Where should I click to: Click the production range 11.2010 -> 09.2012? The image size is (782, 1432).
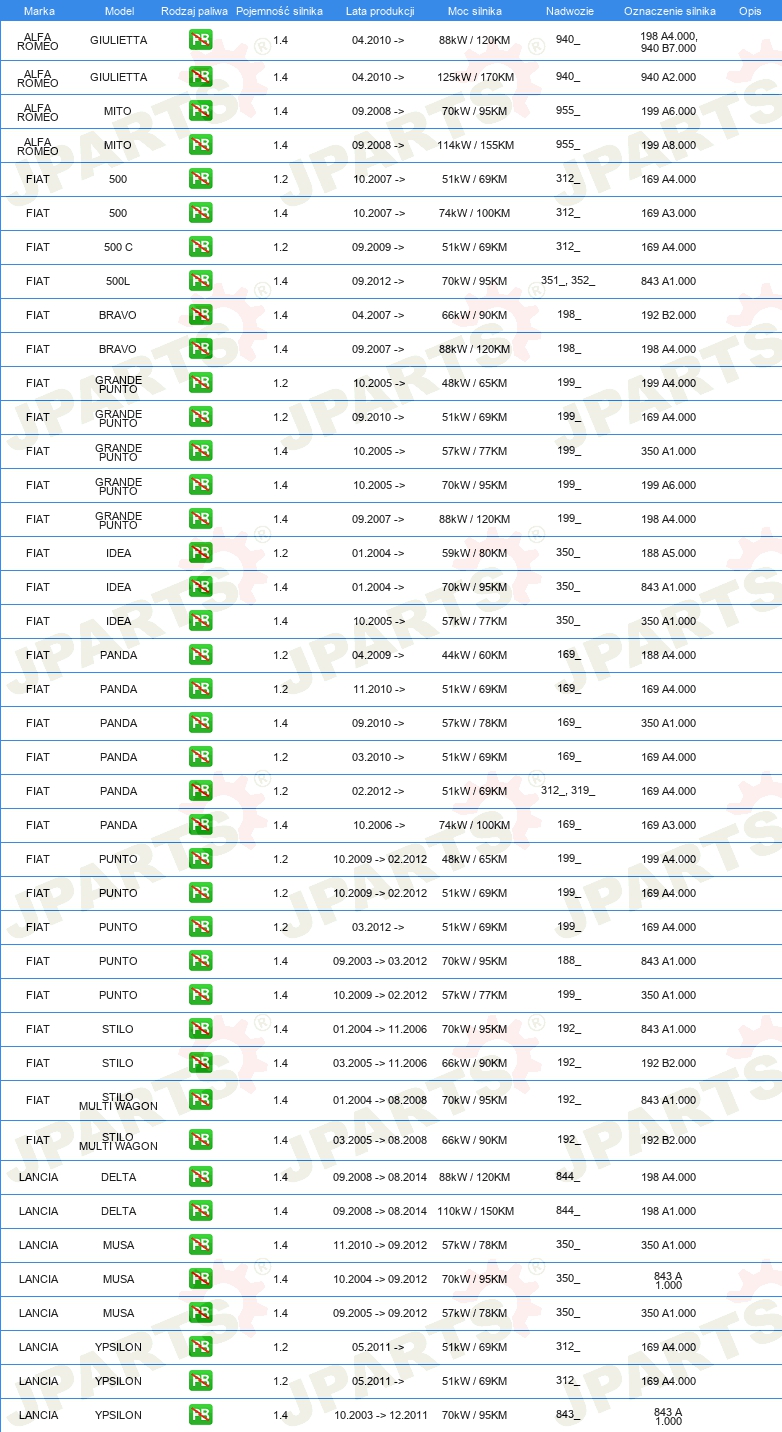[380, 1245]
